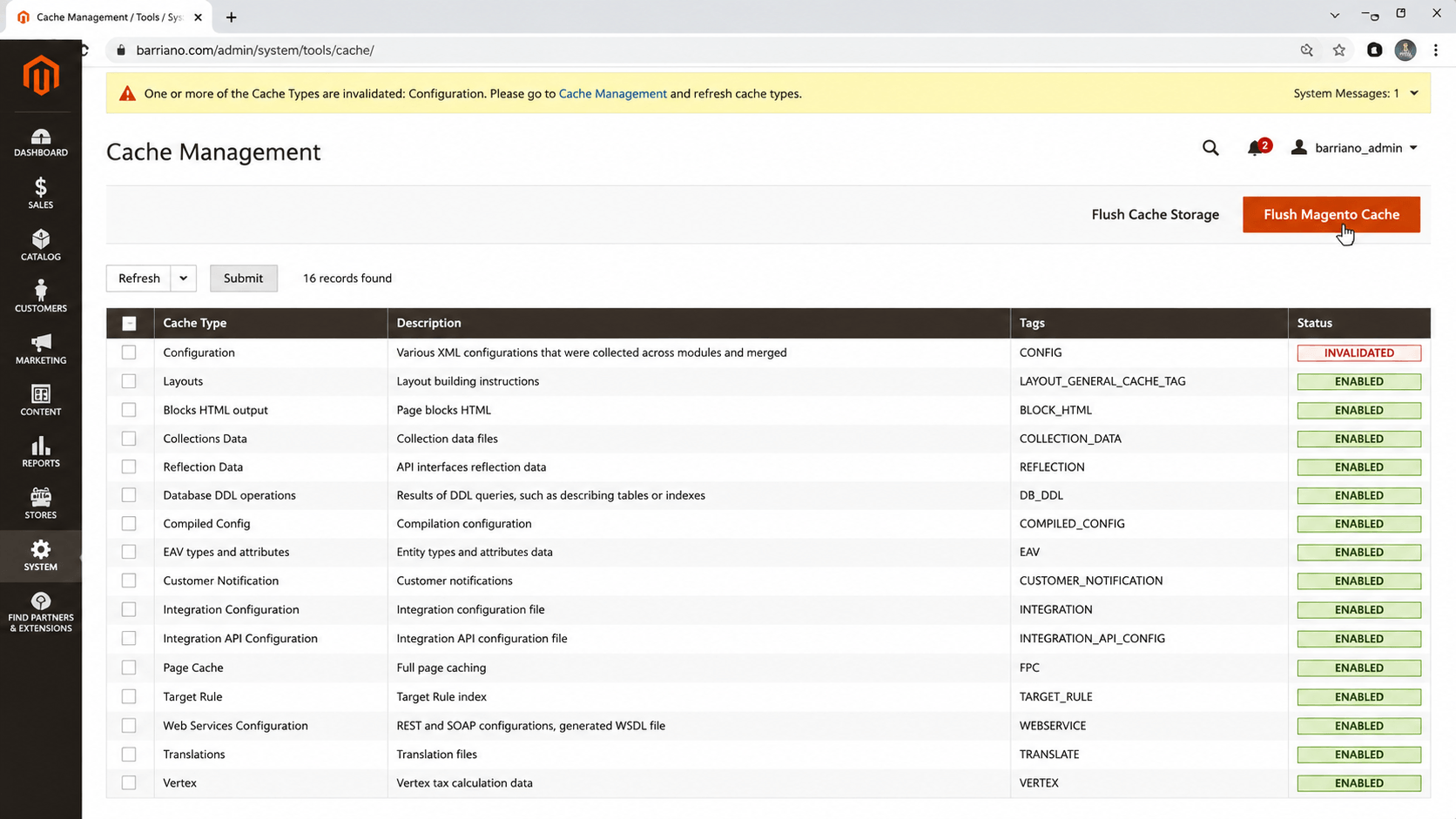Check the Integration Configuration checkbox
The width and height of the screenshot is (1456, 819).
tap(129, 609)
